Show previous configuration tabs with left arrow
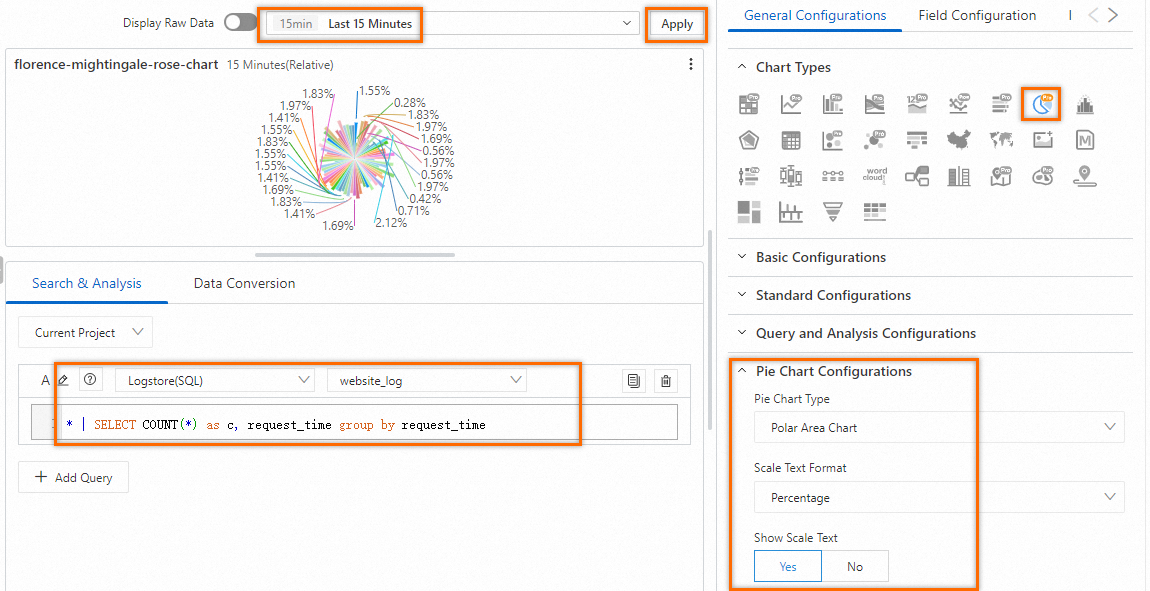 [x=1093, y=15]
